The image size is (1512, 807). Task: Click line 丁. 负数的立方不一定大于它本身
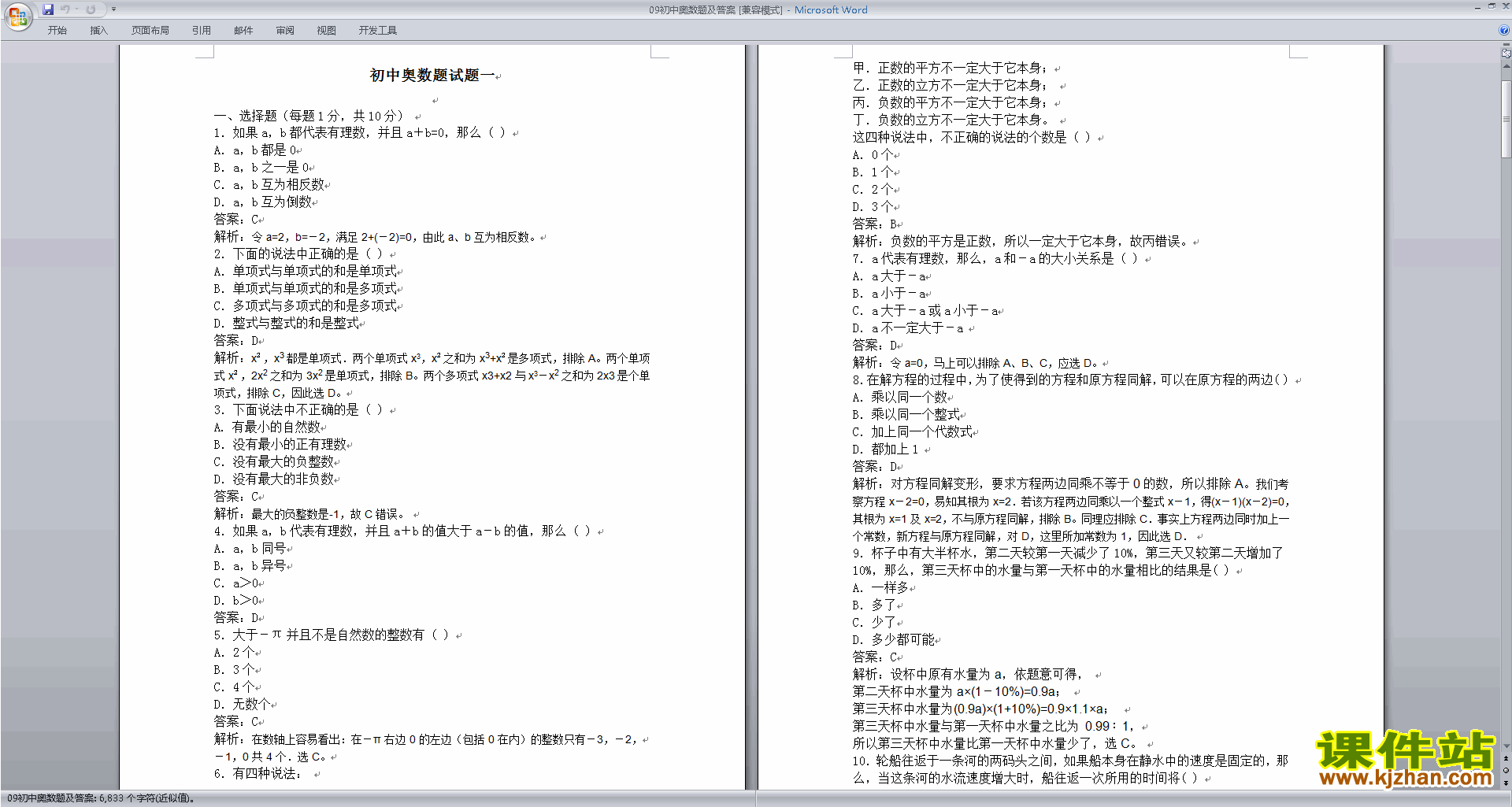click(x=951, y=120)
